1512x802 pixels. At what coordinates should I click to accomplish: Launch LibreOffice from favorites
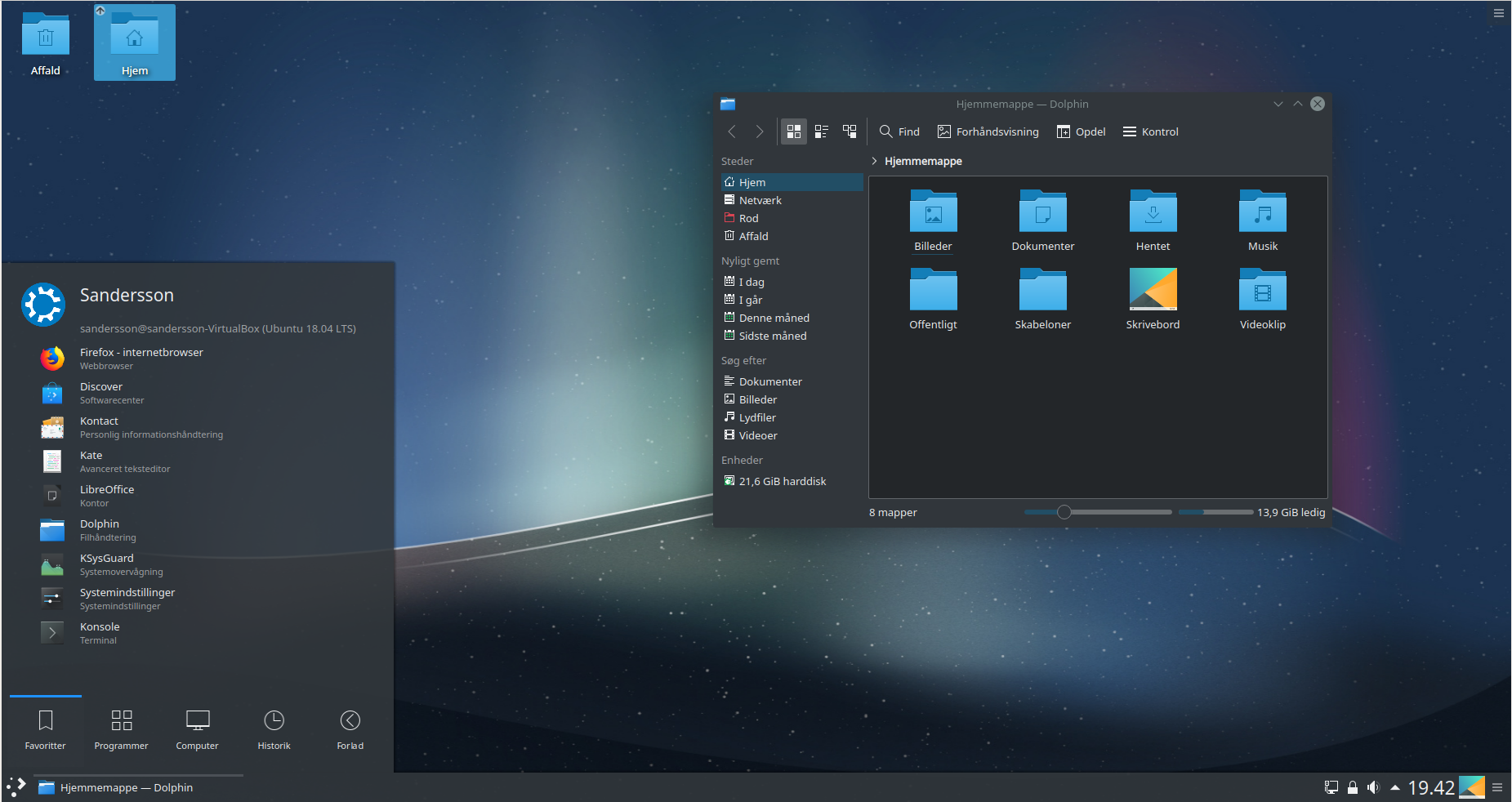pos(200,496)
